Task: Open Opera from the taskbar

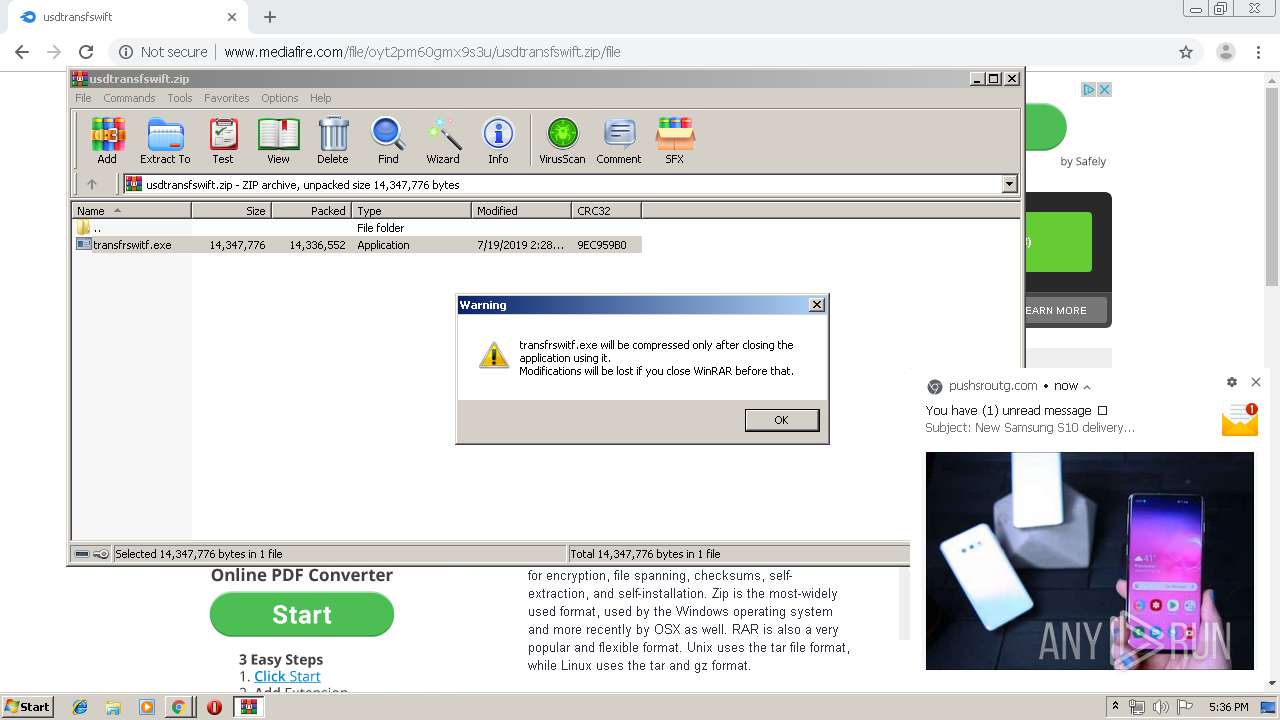Action: click(x=214, y=707)
